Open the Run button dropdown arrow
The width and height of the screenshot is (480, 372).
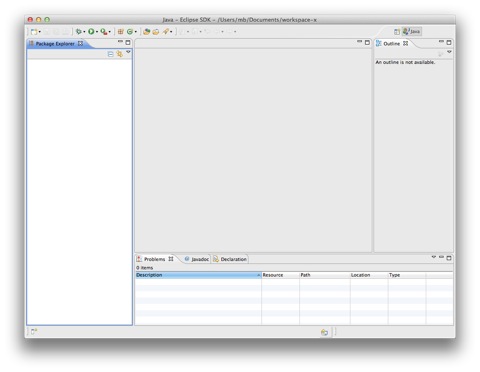tap(97, 32)
